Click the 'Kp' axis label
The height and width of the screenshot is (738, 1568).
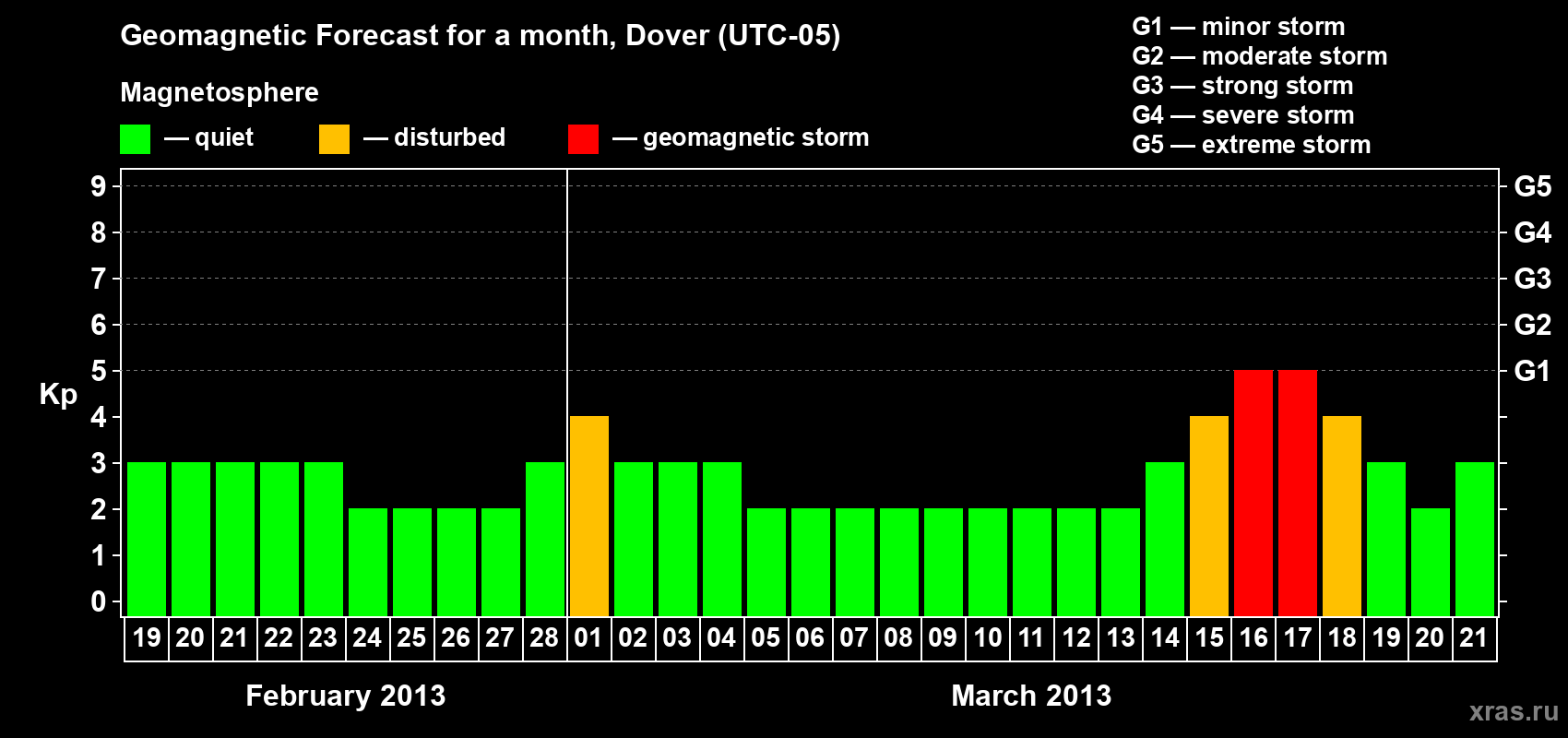pyautogui.click(x=58, y=394)
